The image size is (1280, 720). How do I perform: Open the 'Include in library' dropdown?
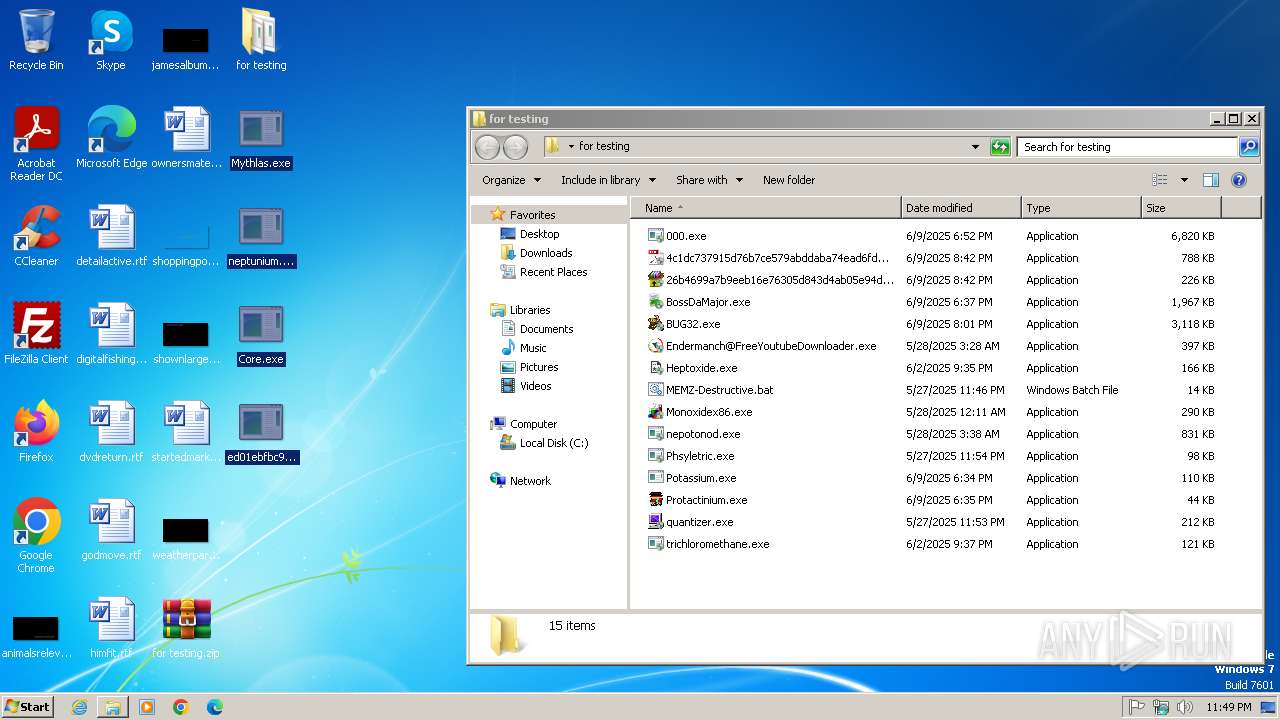point(608,180)
